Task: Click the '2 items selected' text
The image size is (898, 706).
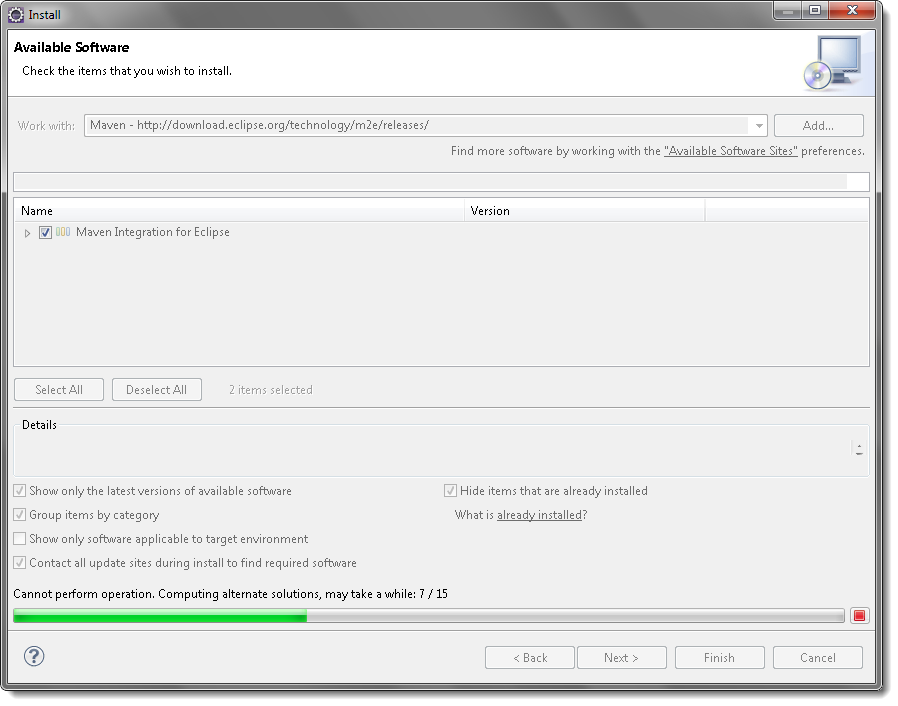Action: tap(271, 390)
